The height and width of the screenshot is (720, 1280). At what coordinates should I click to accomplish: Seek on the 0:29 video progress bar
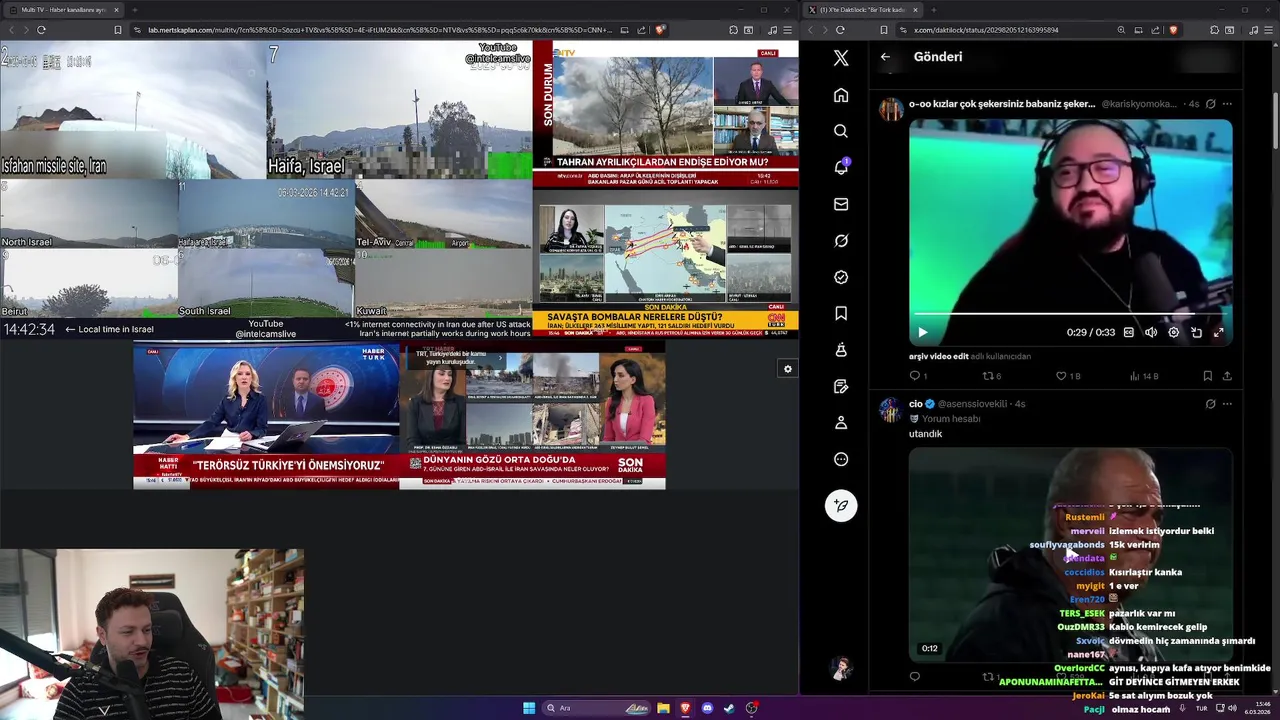tap(1070, 314)
